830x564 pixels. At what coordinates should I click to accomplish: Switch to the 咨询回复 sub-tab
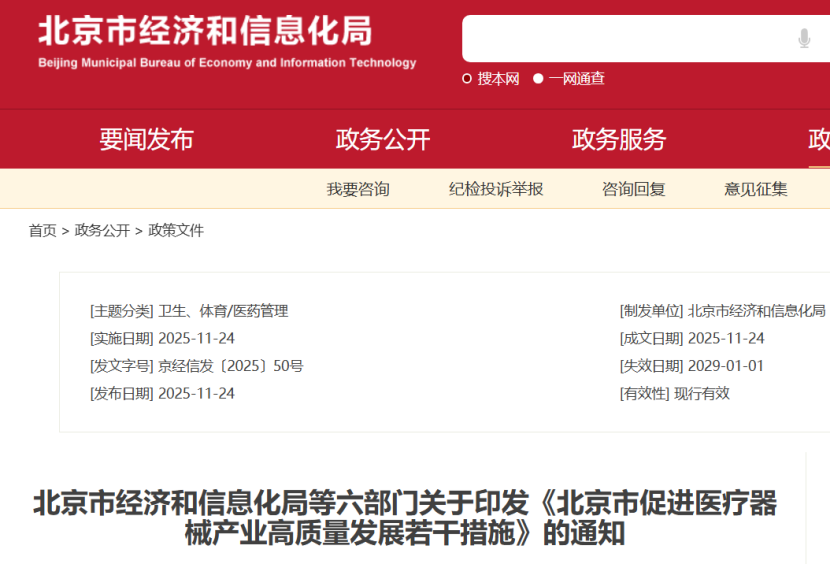tap(634, 189)
